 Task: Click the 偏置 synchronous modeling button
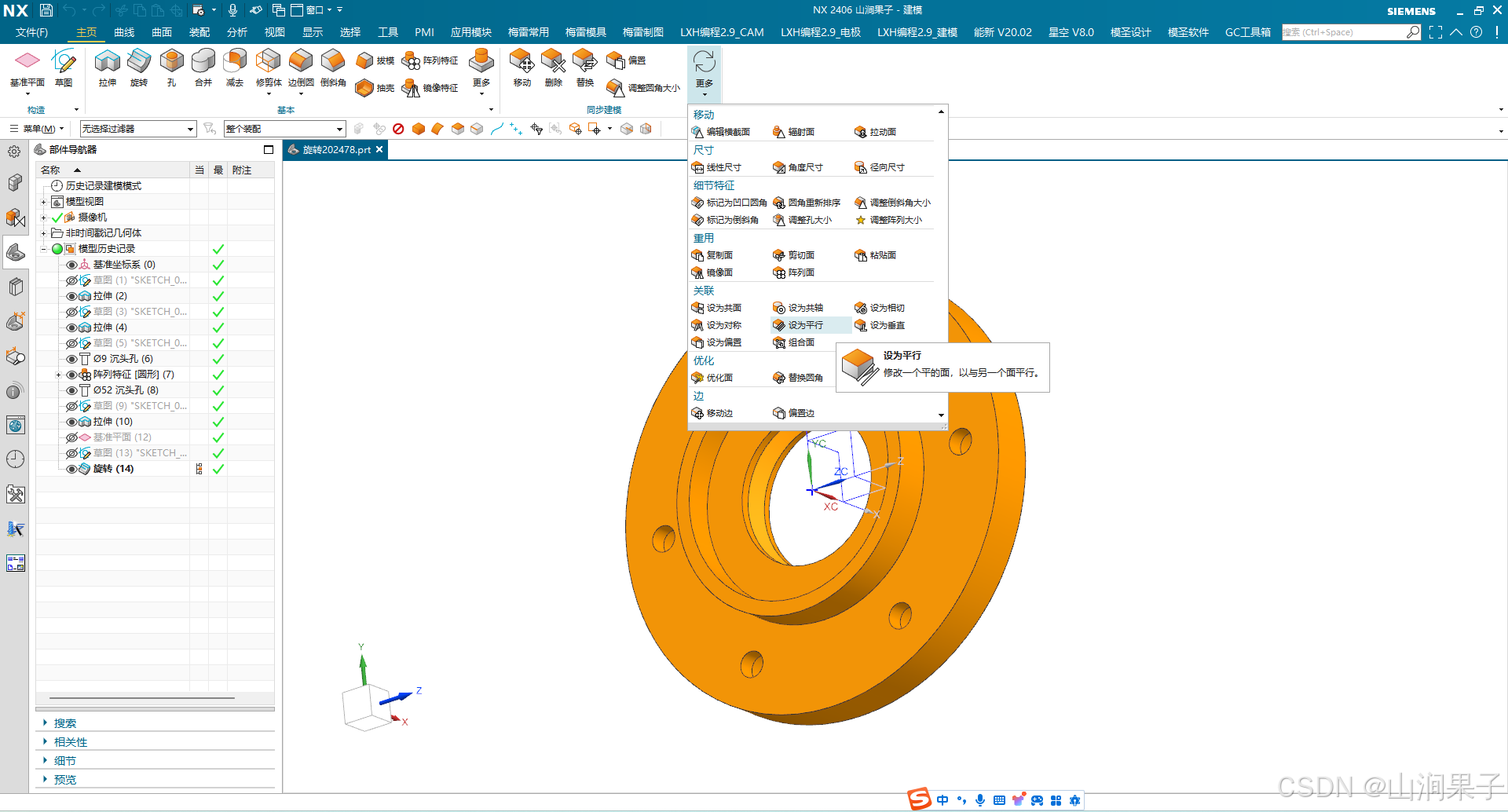[627, 60]
